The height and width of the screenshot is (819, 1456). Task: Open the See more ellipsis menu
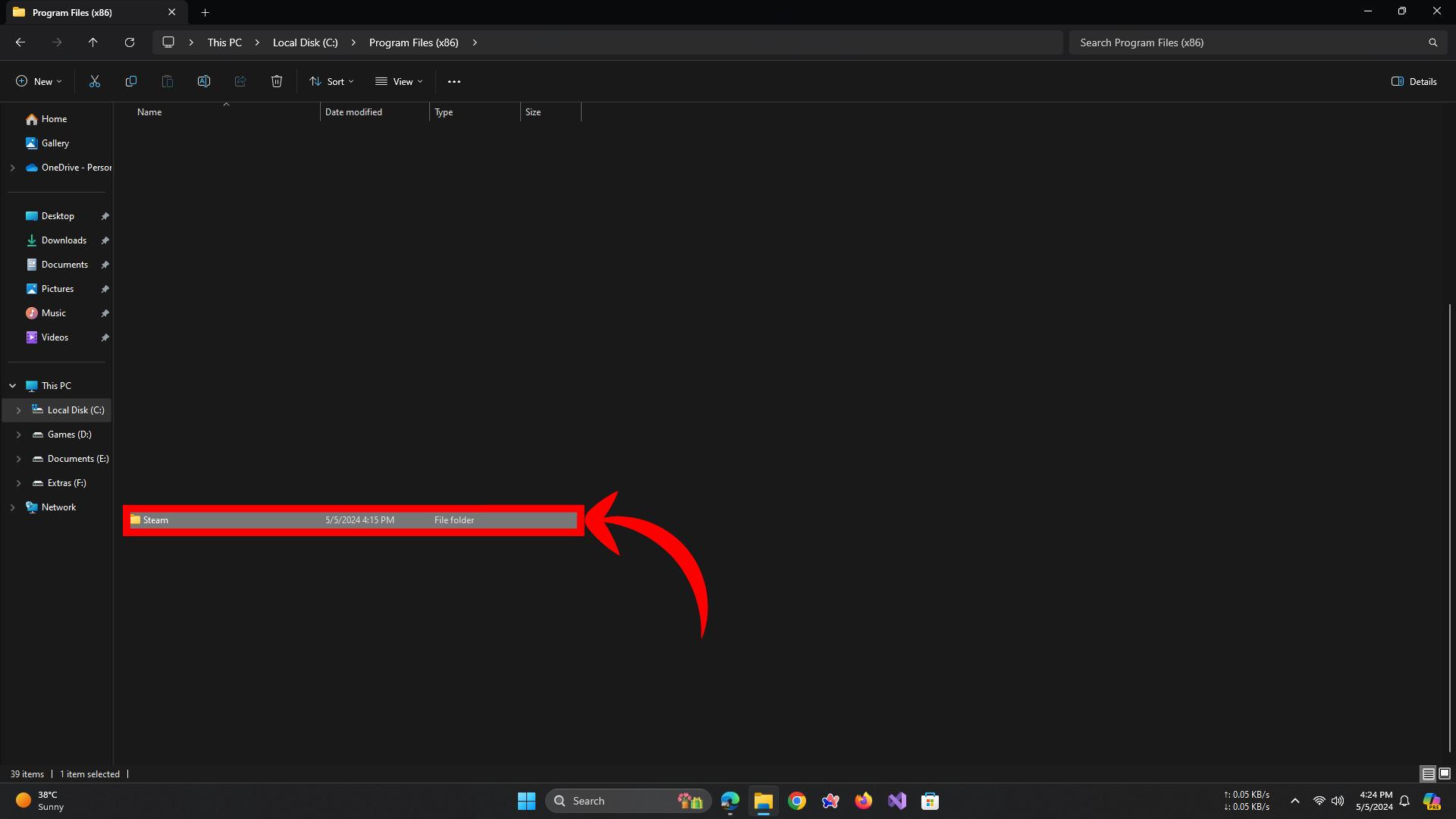(454, 81)
